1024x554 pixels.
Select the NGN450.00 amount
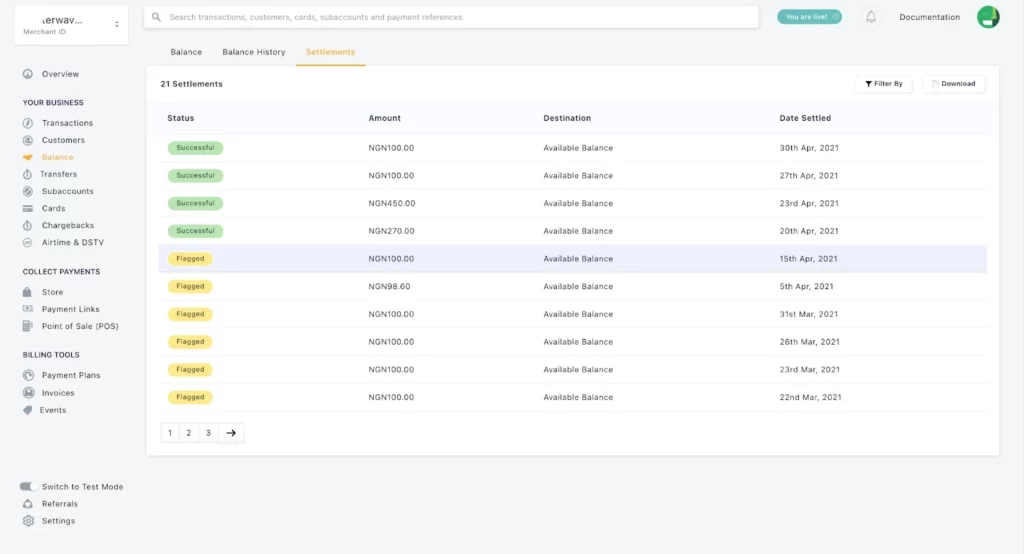point(392,203)
